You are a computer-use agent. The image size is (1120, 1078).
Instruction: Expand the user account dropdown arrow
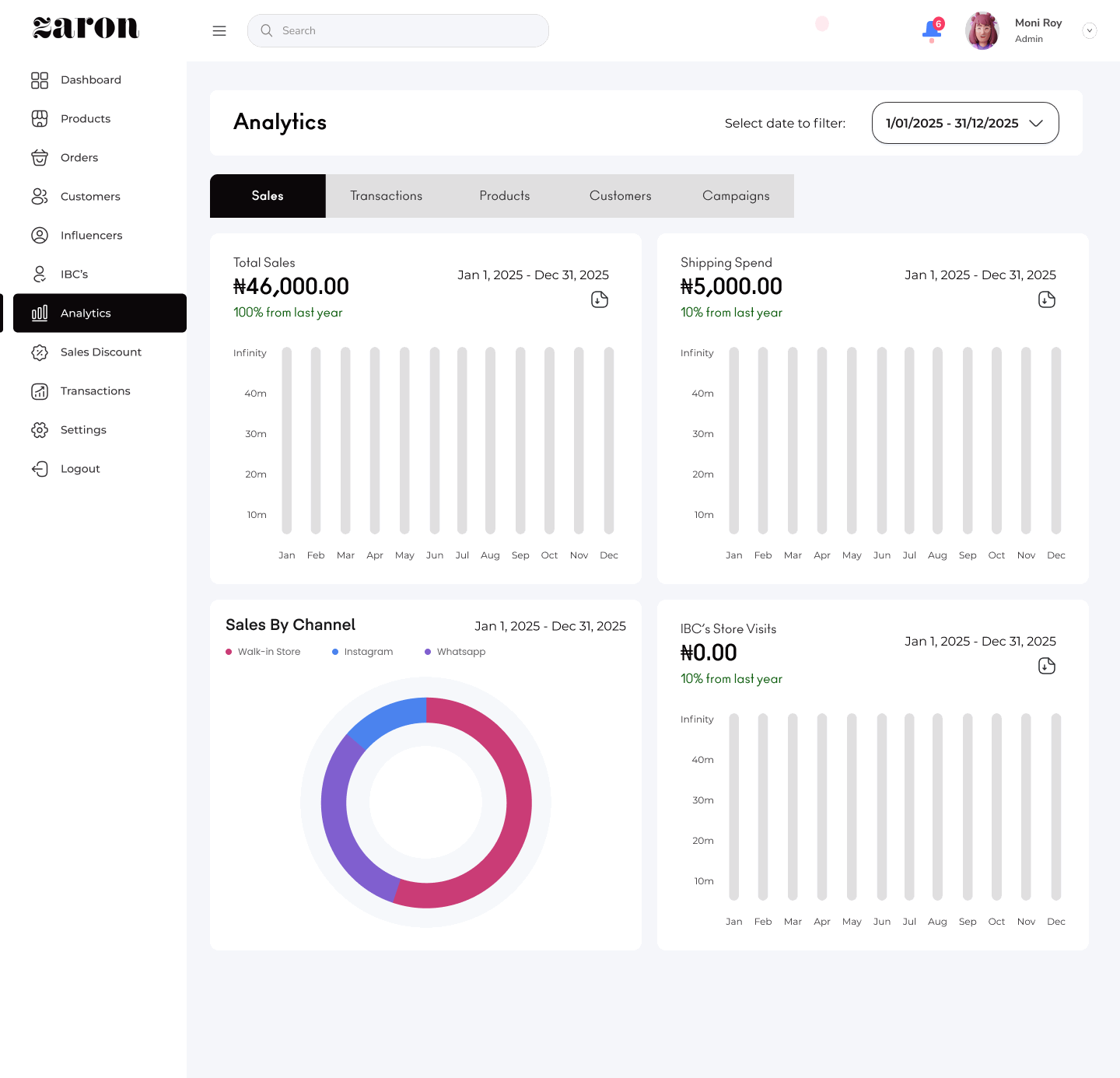coord(1090,30)
